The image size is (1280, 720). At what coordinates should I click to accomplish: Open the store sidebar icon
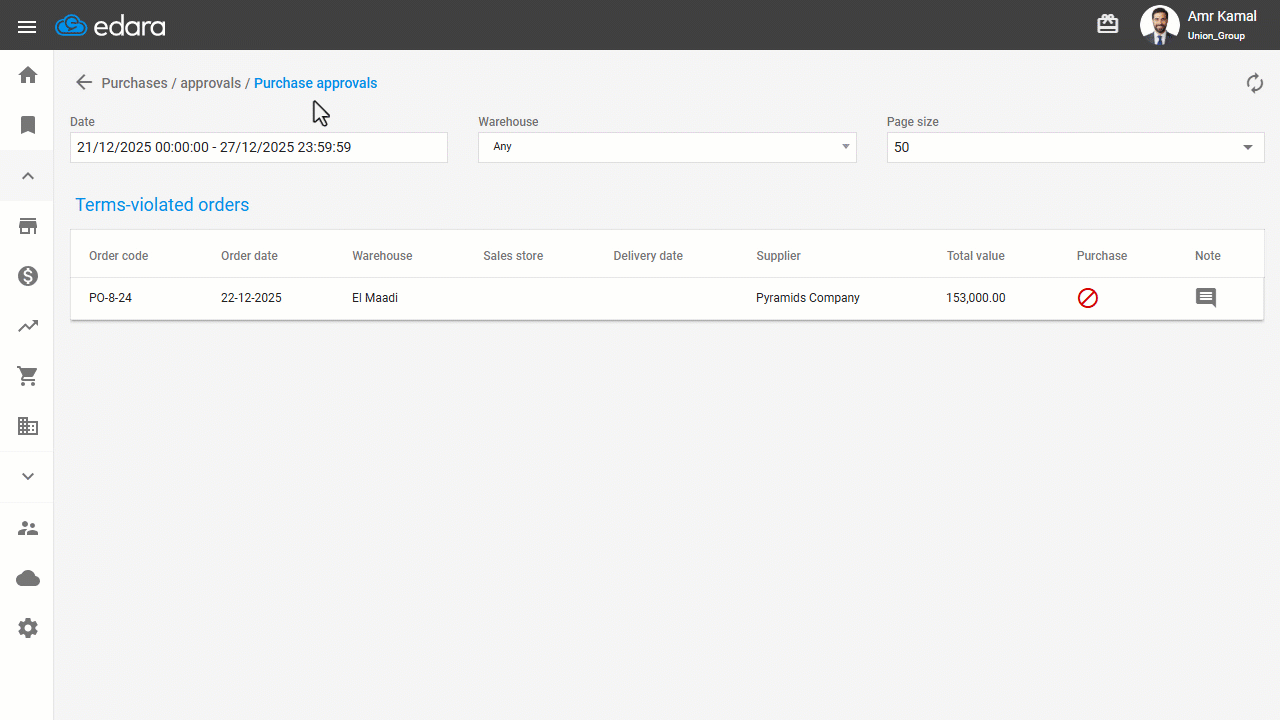pos(28,226)
